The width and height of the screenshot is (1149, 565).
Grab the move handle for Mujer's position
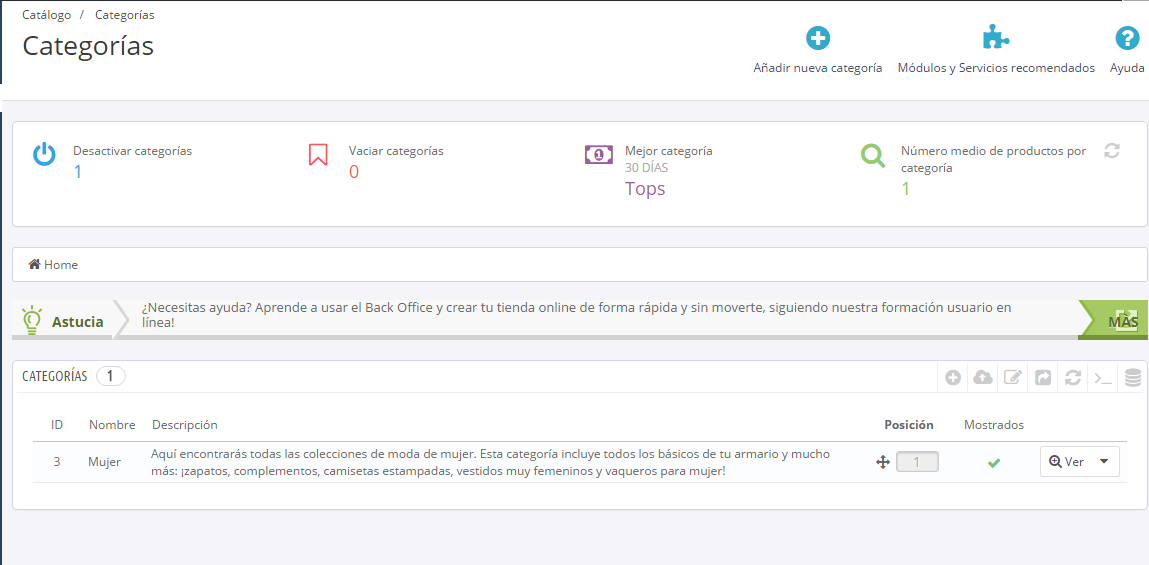pos(883,462)
